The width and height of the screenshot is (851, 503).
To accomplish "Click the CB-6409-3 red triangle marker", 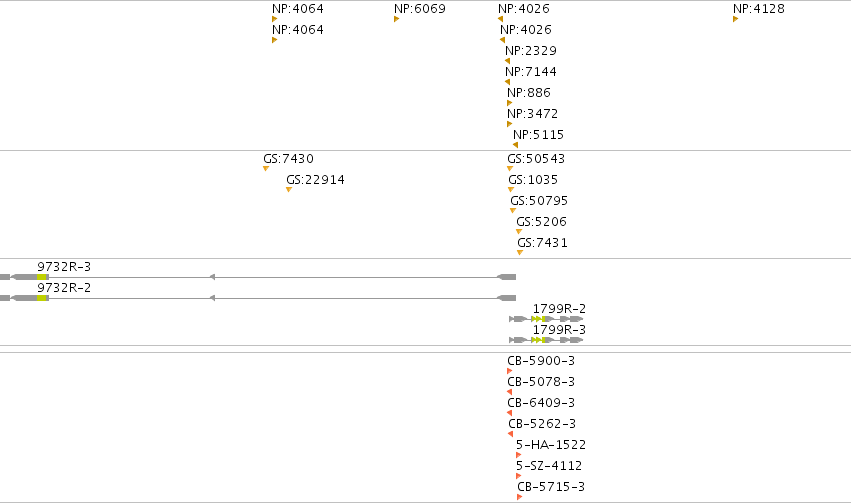I will 510,413.
